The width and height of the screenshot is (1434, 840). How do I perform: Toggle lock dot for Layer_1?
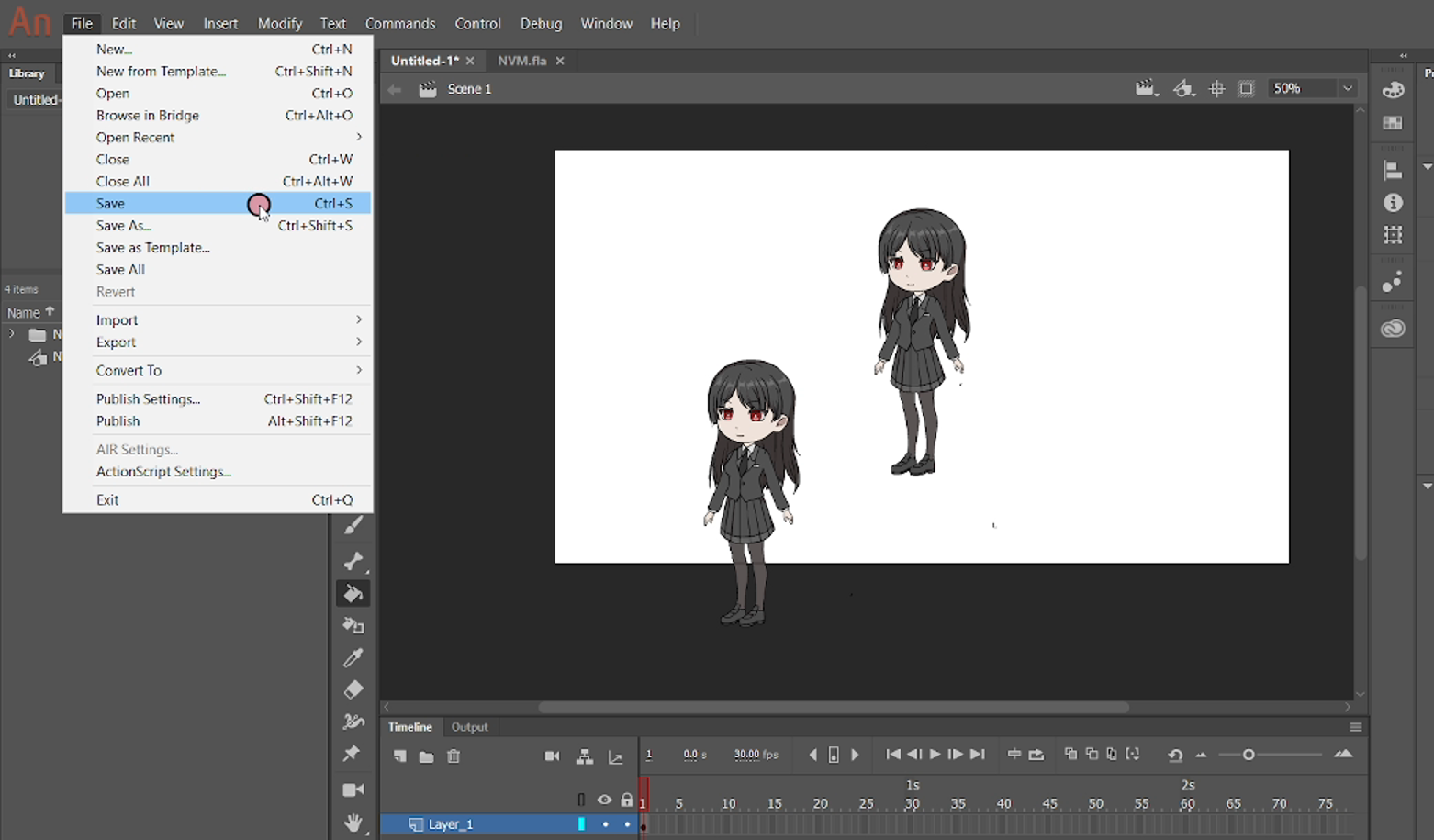click(x=627, y=824)
